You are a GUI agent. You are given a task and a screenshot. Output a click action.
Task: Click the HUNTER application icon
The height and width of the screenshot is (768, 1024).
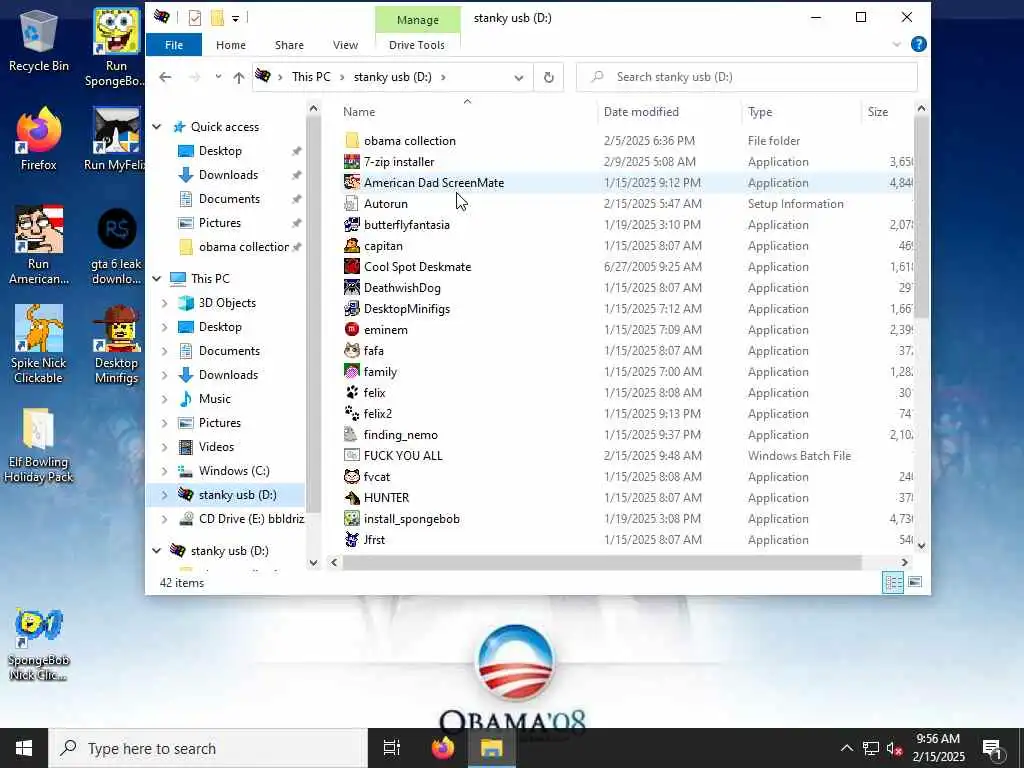point(352,497)
